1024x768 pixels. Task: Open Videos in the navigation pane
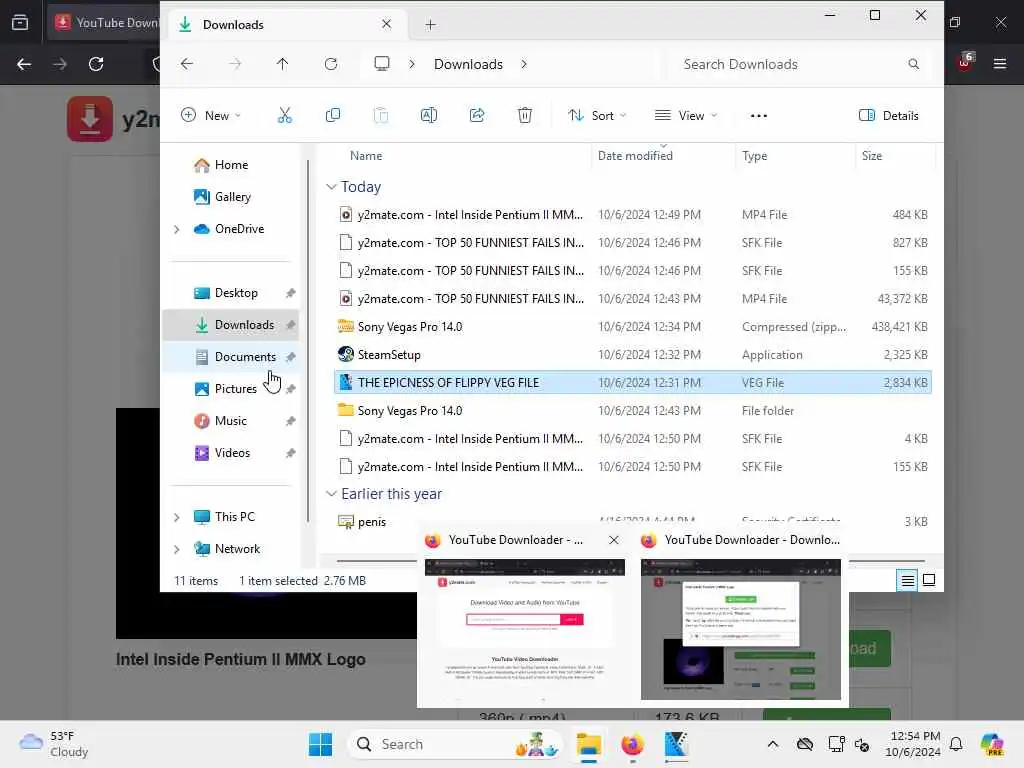coord(232,453)
